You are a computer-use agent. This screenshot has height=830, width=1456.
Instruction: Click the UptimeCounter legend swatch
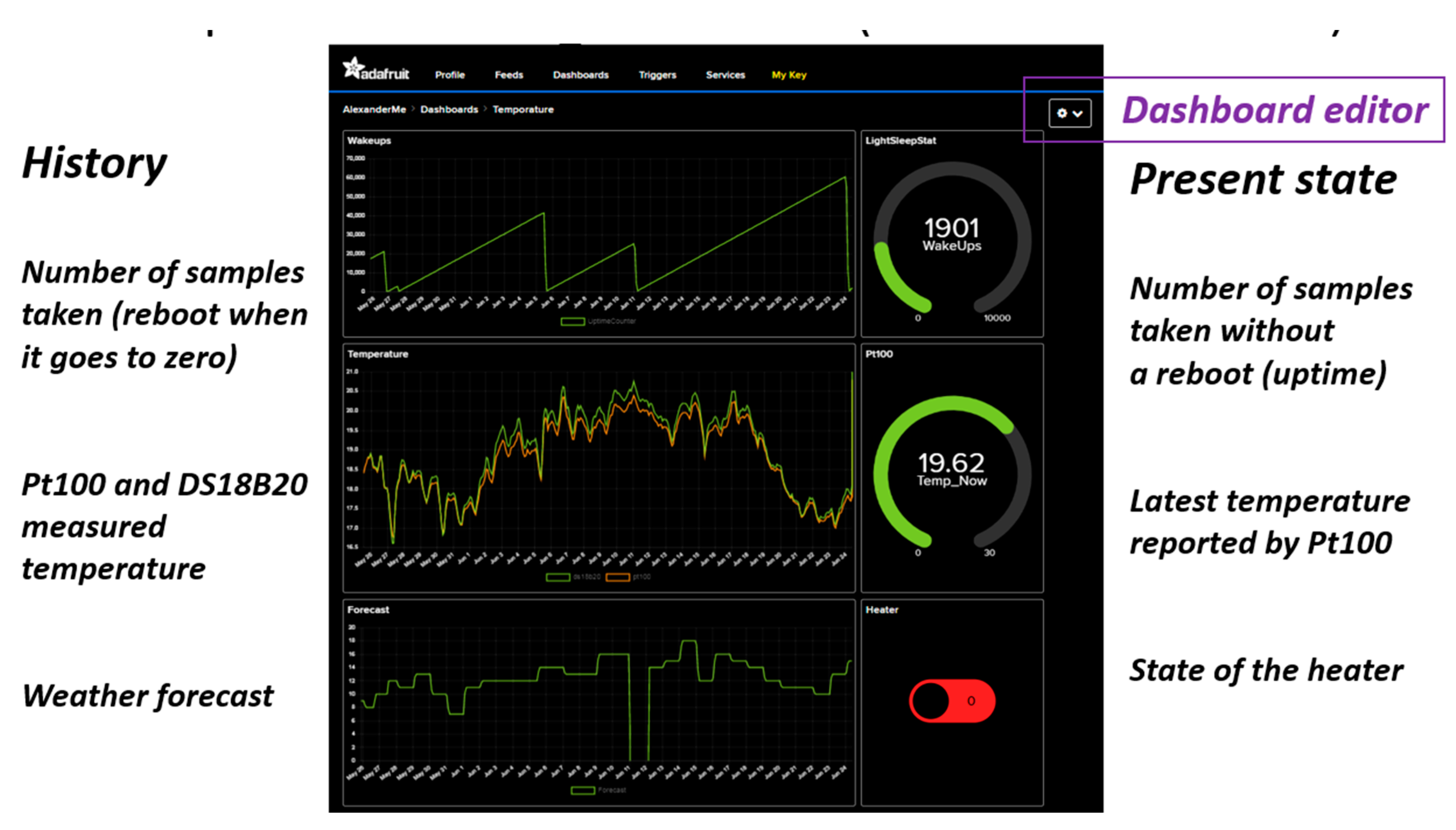point(572,322)
